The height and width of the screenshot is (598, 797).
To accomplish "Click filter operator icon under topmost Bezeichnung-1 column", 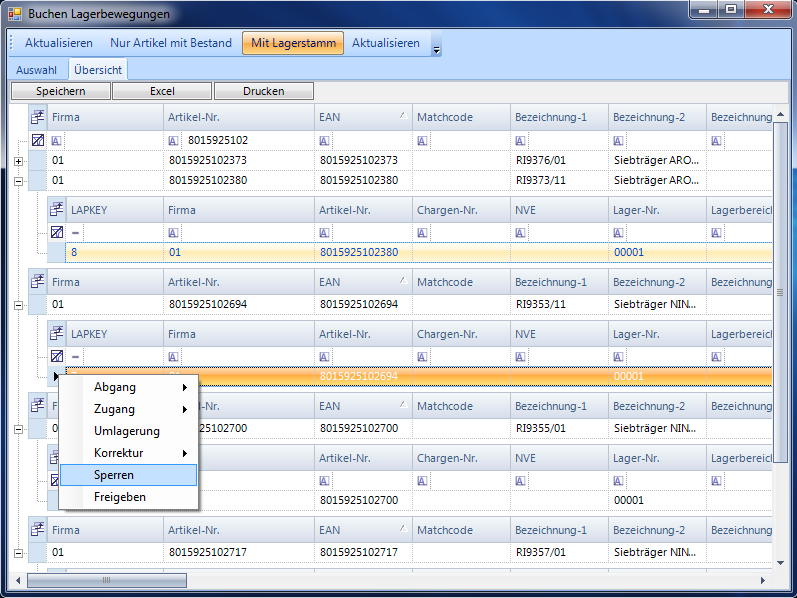I will 521,141.
